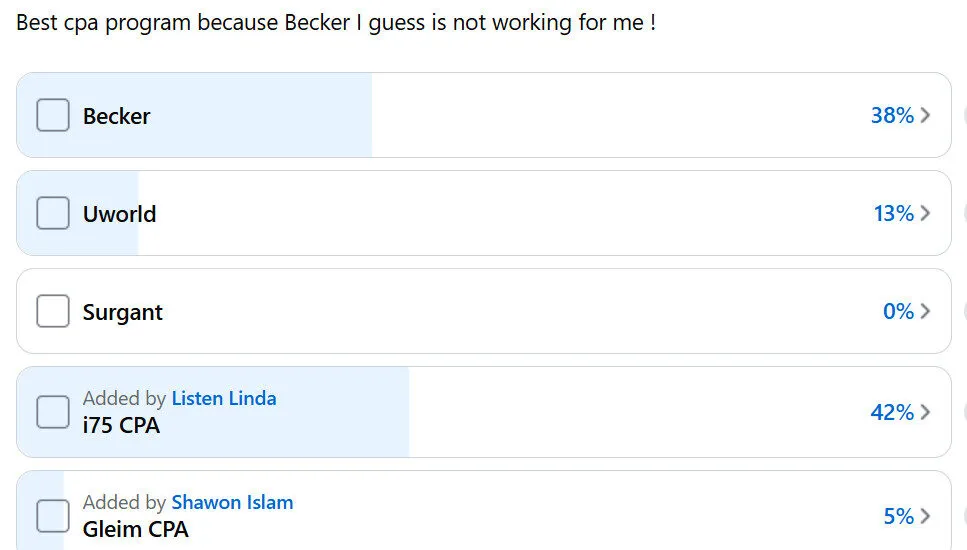Open the chevron next to 5%

click(925, 516)
